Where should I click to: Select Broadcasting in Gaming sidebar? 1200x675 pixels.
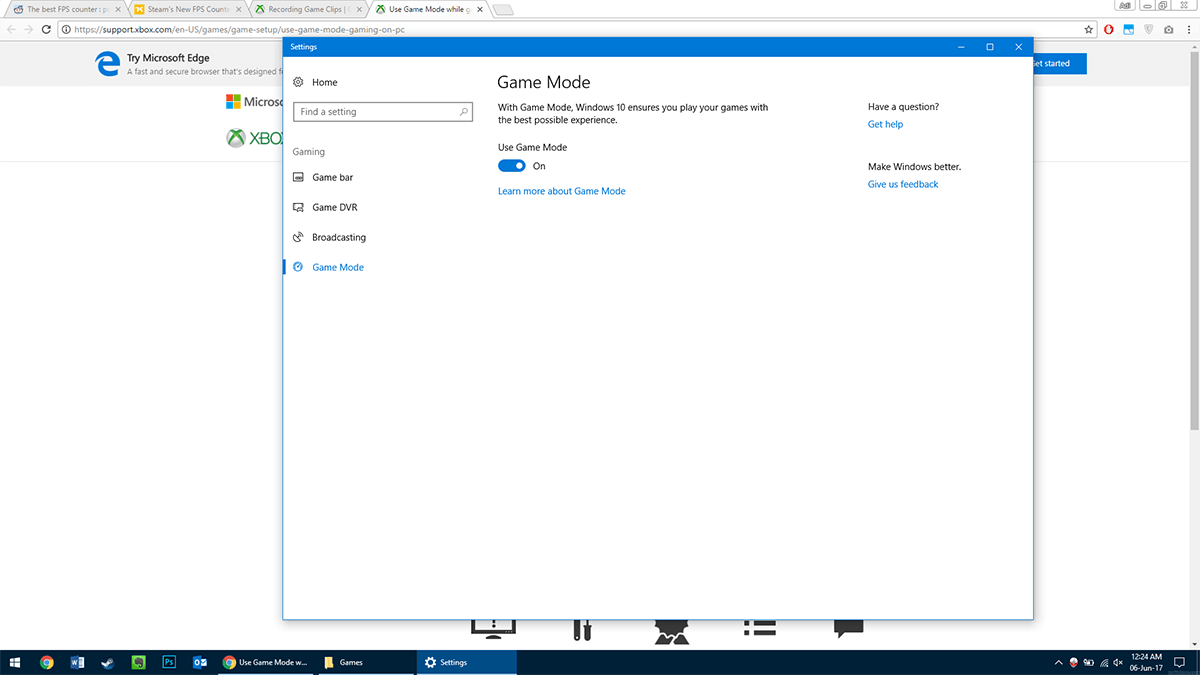click(x=339, y=237)
